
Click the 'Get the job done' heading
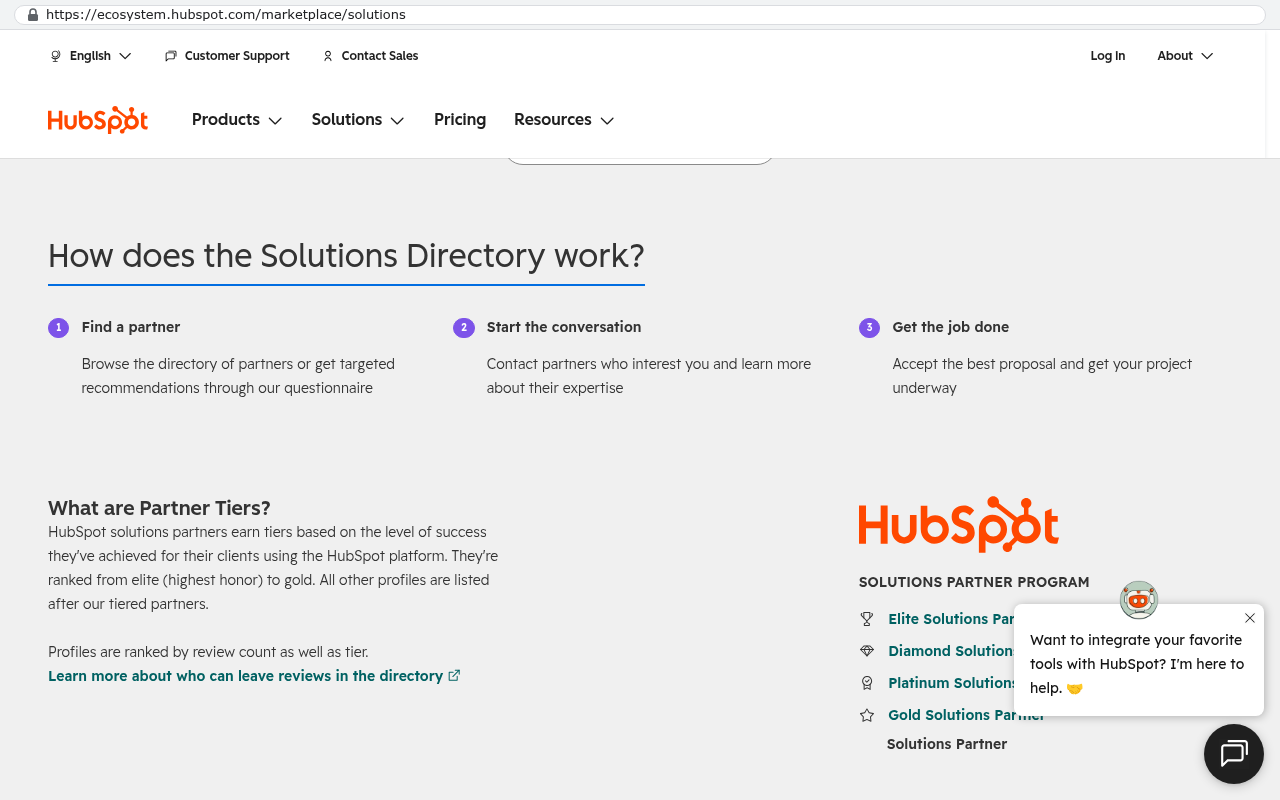(x=951, y=327)
